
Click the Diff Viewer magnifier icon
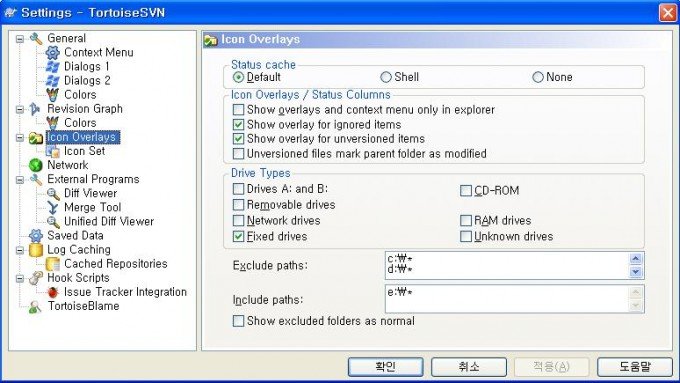[x=52, y=193]
